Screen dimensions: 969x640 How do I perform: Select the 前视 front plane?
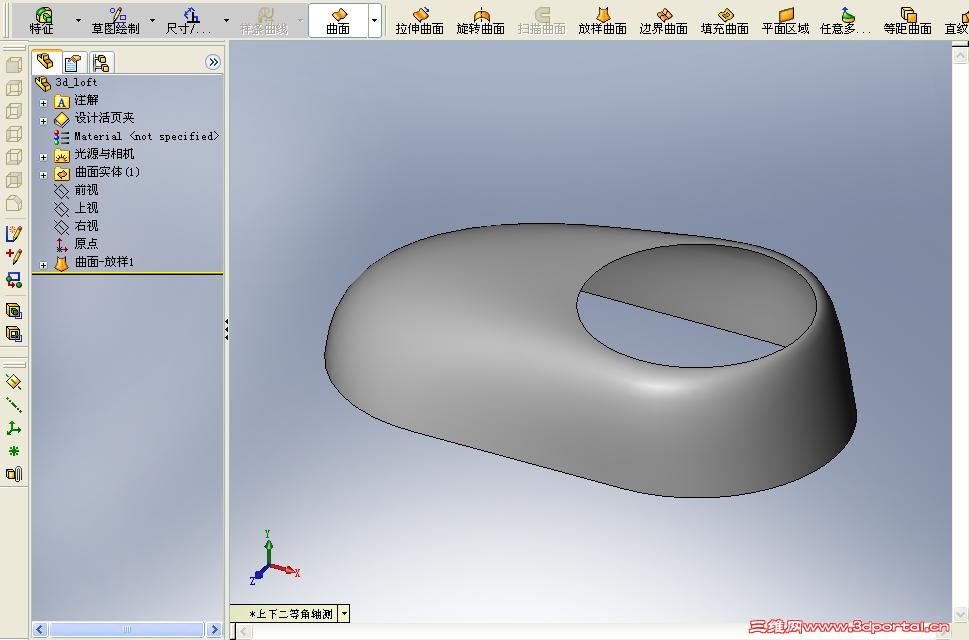click(x=77, y=190)
